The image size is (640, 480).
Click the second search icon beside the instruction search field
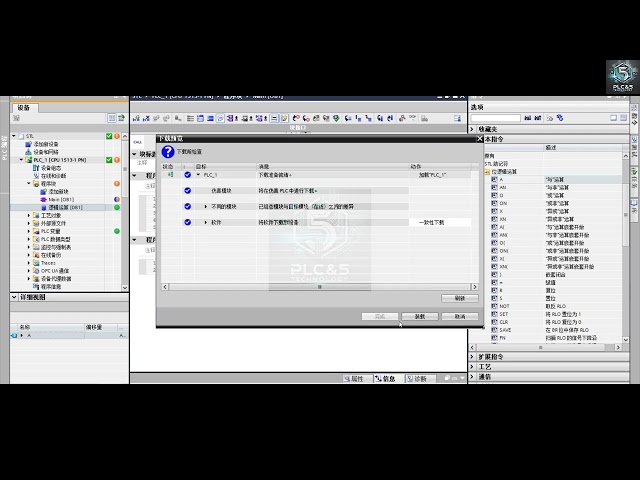(x=538, y=118)
